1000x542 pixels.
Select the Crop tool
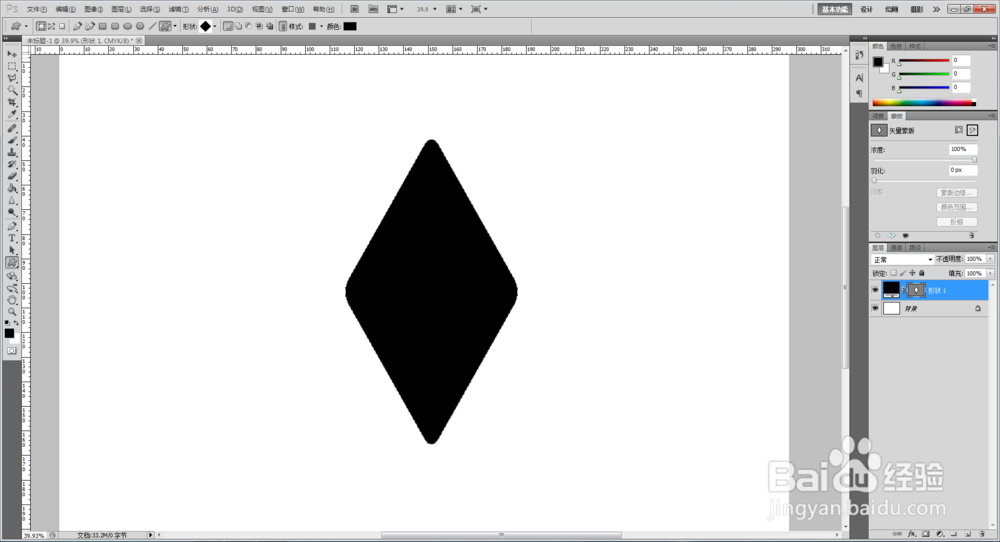click(11, 103)
